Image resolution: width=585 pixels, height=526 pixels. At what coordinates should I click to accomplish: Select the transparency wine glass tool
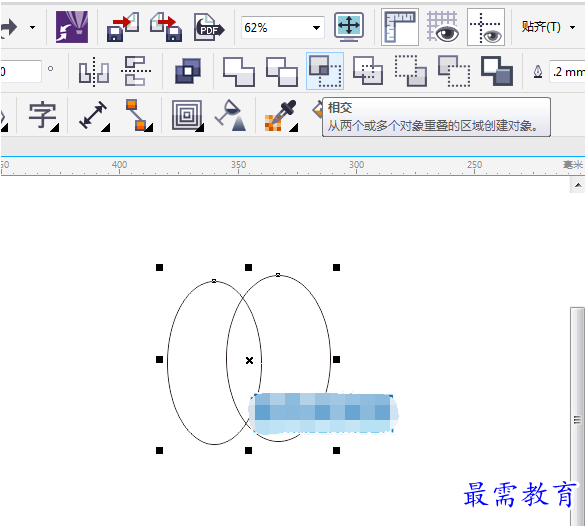(231, 115)
